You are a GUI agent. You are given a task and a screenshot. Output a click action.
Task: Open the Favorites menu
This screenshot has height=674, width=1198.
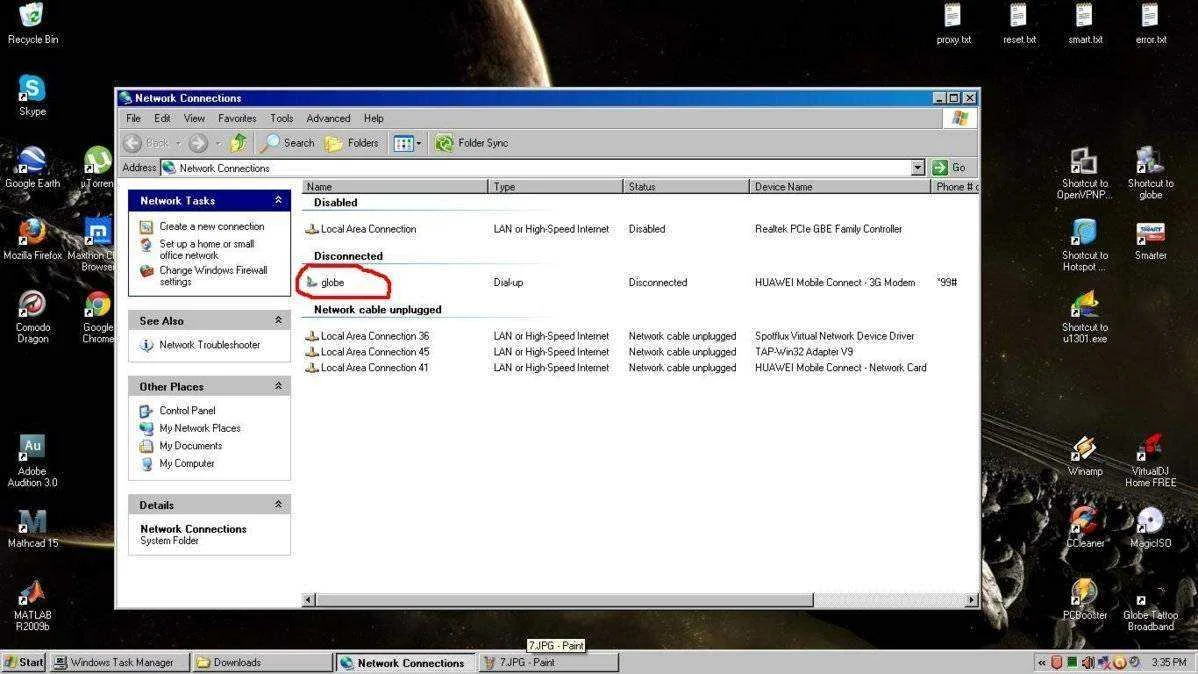click(237, 118)
